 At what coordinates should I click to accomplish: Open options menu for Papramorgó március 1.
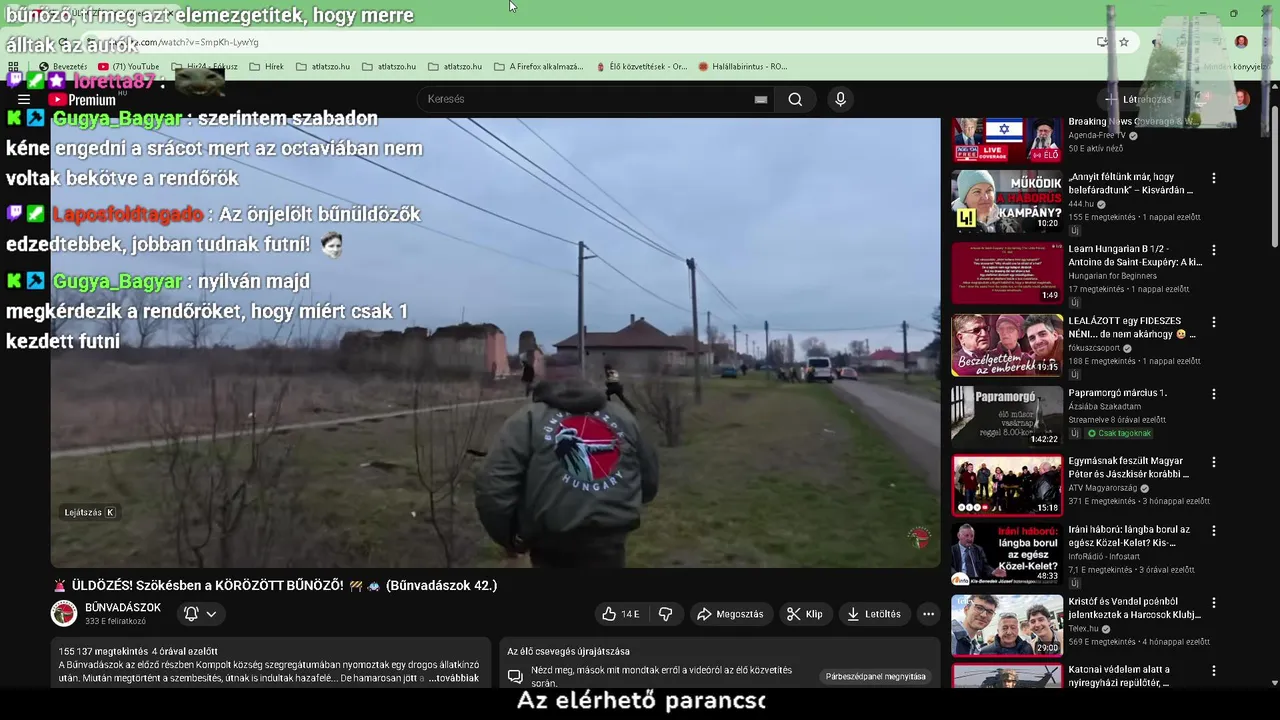coord(1214,394)
